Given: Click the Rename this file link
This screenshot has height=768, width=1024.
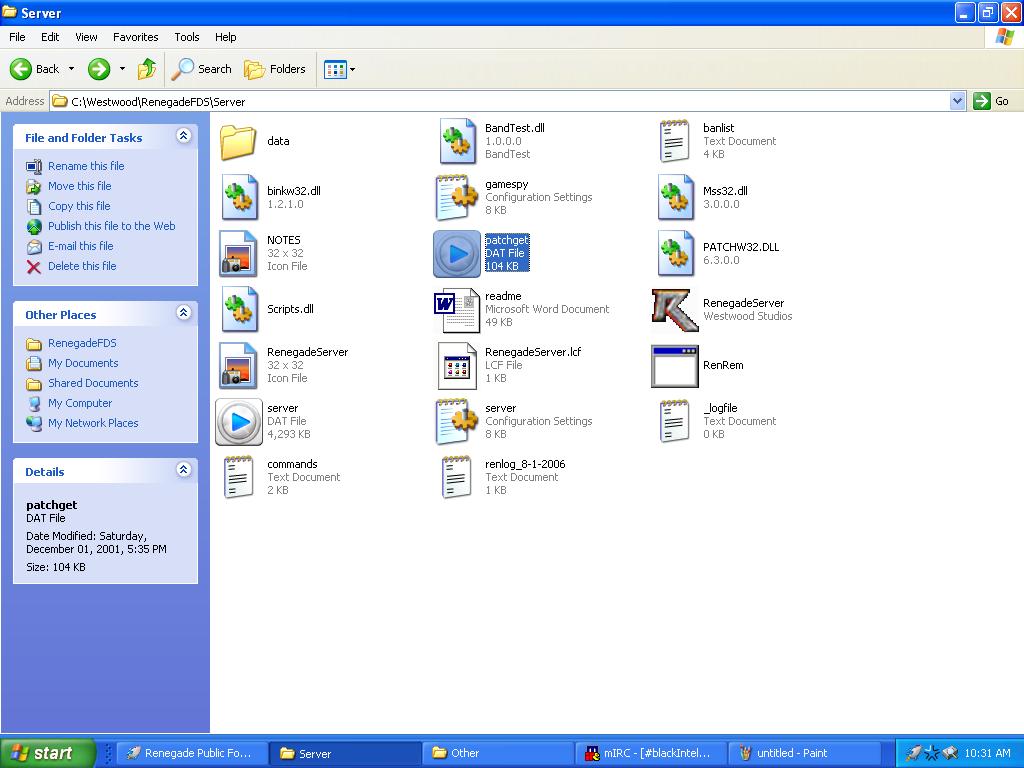Looking at the screenshot, I should pos(86,166).
